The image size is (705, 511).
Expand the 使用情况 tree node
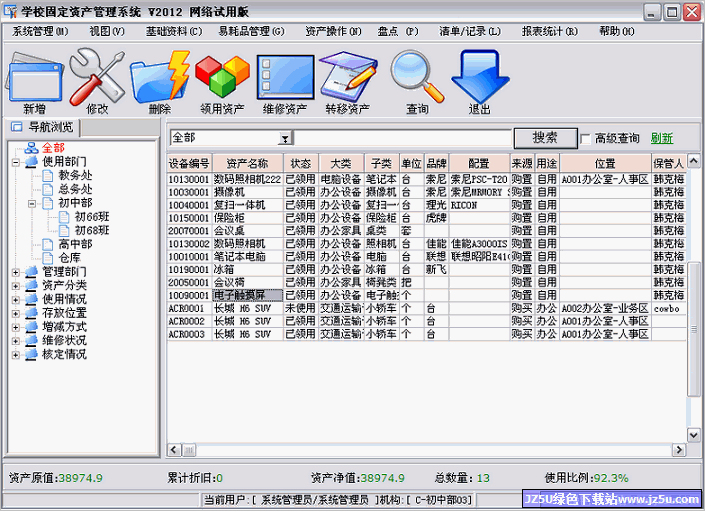pos(16,300)
